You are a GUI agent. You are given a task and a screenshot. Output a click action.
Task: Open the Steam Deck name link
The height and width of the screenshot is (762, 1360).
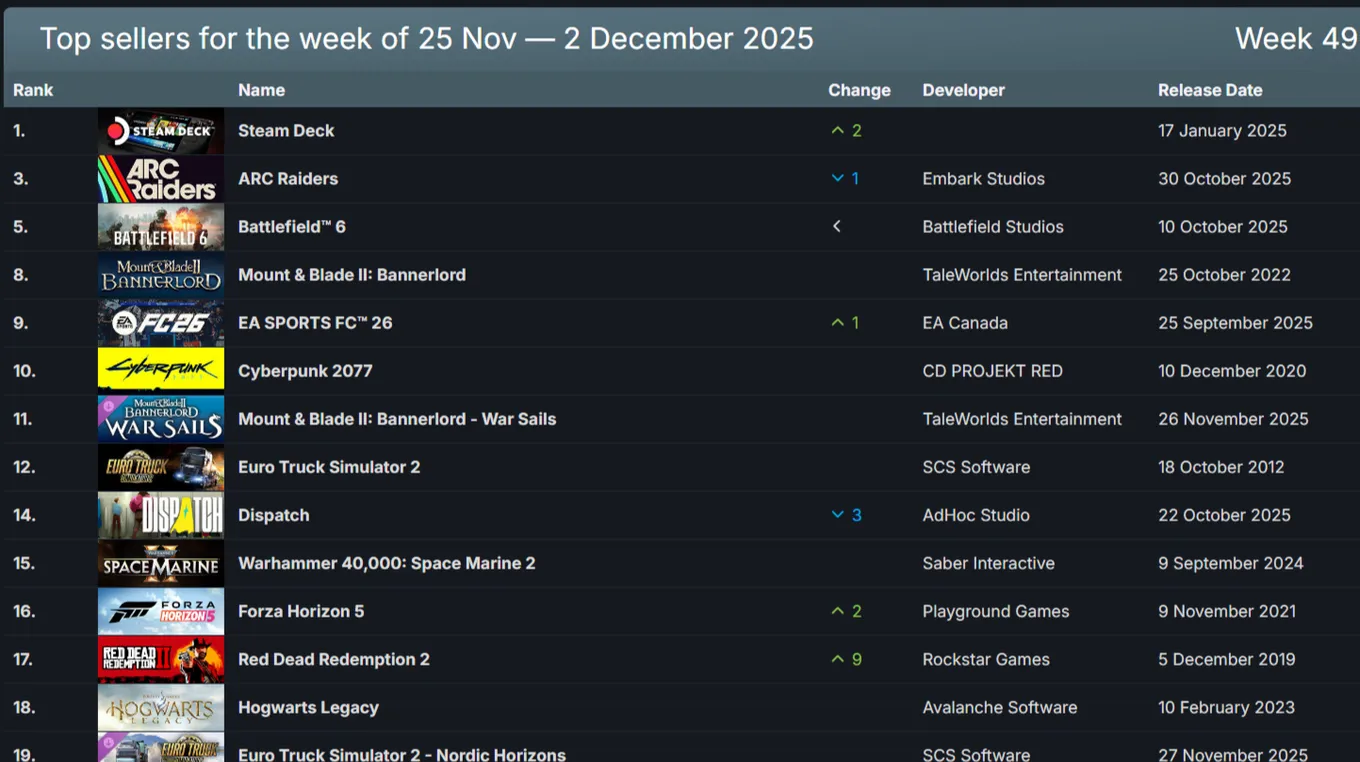286,131
